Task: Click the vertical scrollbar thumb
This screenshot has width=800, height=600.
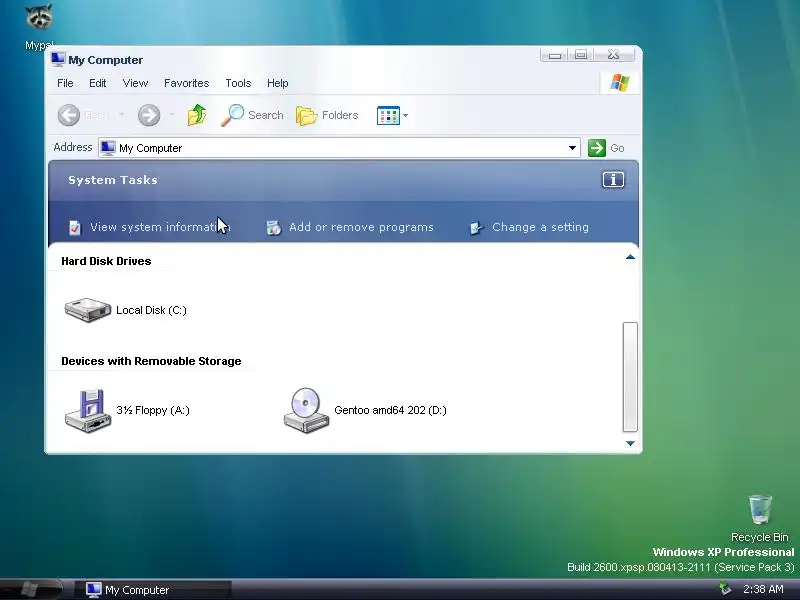Action: coord(630,377)
